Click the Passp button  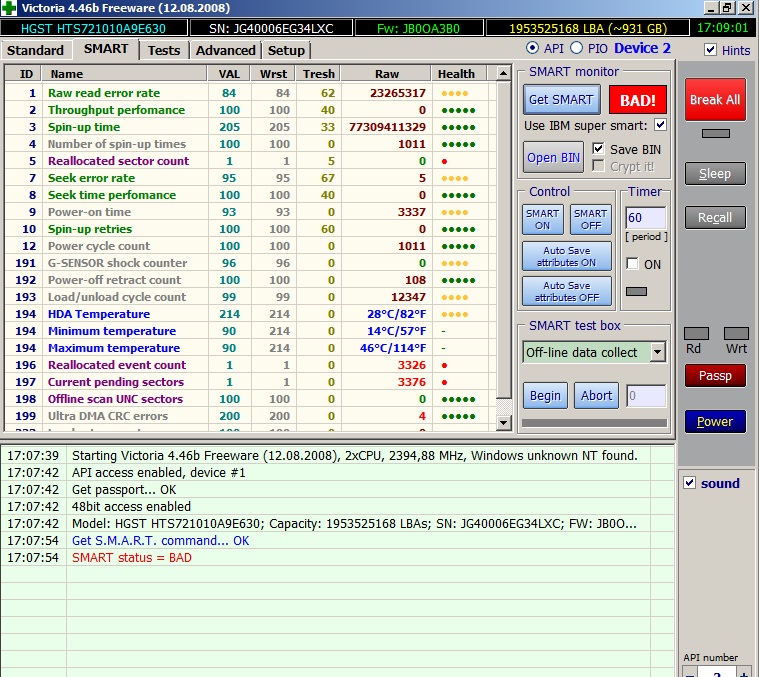point(715,376)
